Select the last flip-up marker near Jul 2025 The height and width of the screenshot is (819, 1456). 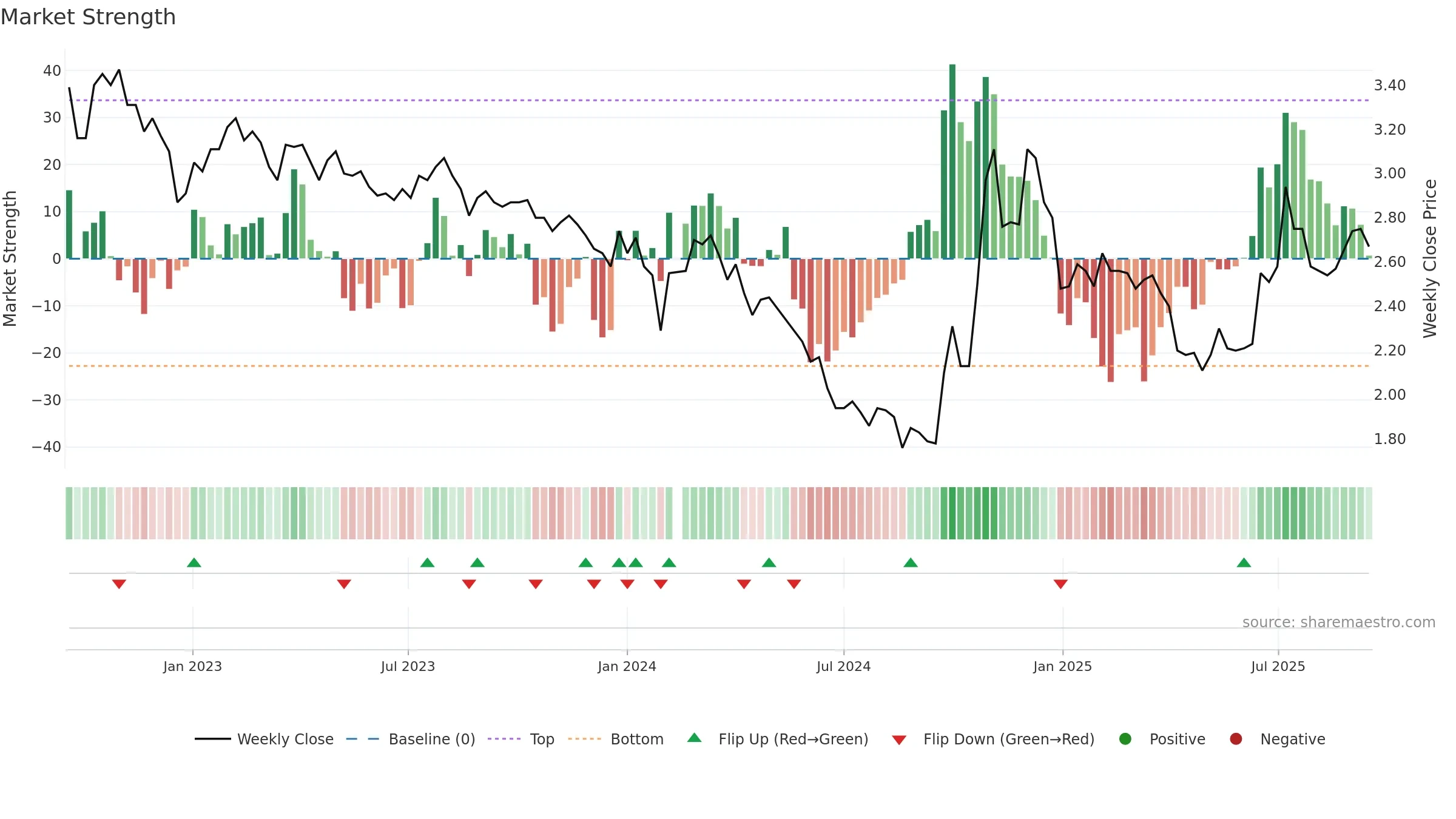pyautogui.click(x=1244, y=562)
